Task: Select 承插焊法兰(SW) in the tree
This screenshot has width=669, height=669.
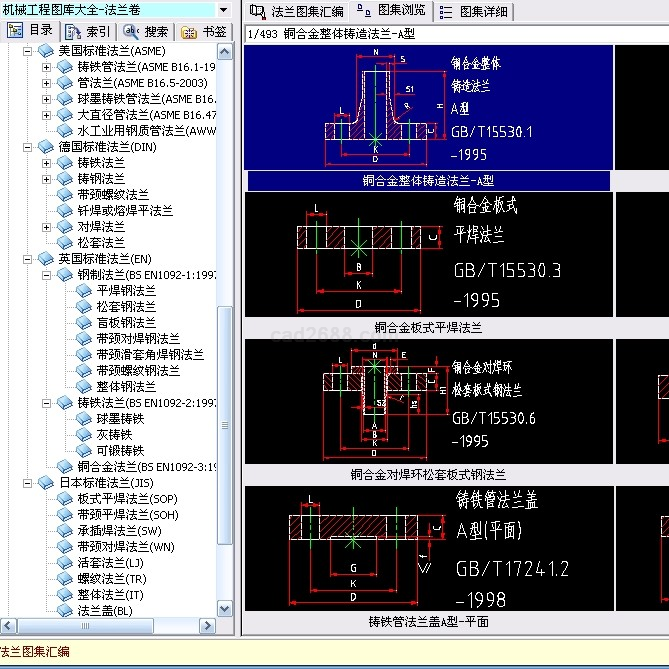Action: (119, 530)
